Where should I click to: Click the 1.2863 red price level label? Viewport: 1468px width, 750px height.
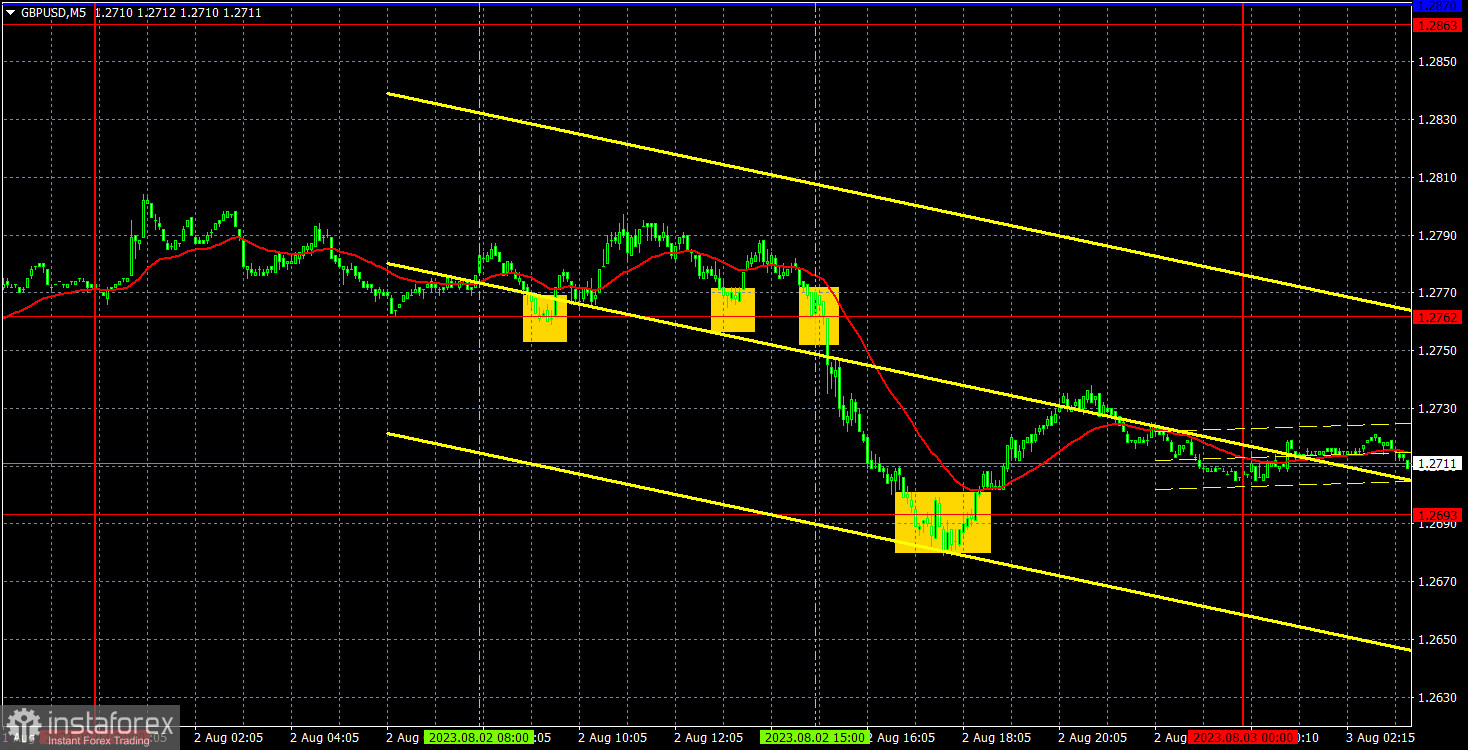click(1438, 24)
